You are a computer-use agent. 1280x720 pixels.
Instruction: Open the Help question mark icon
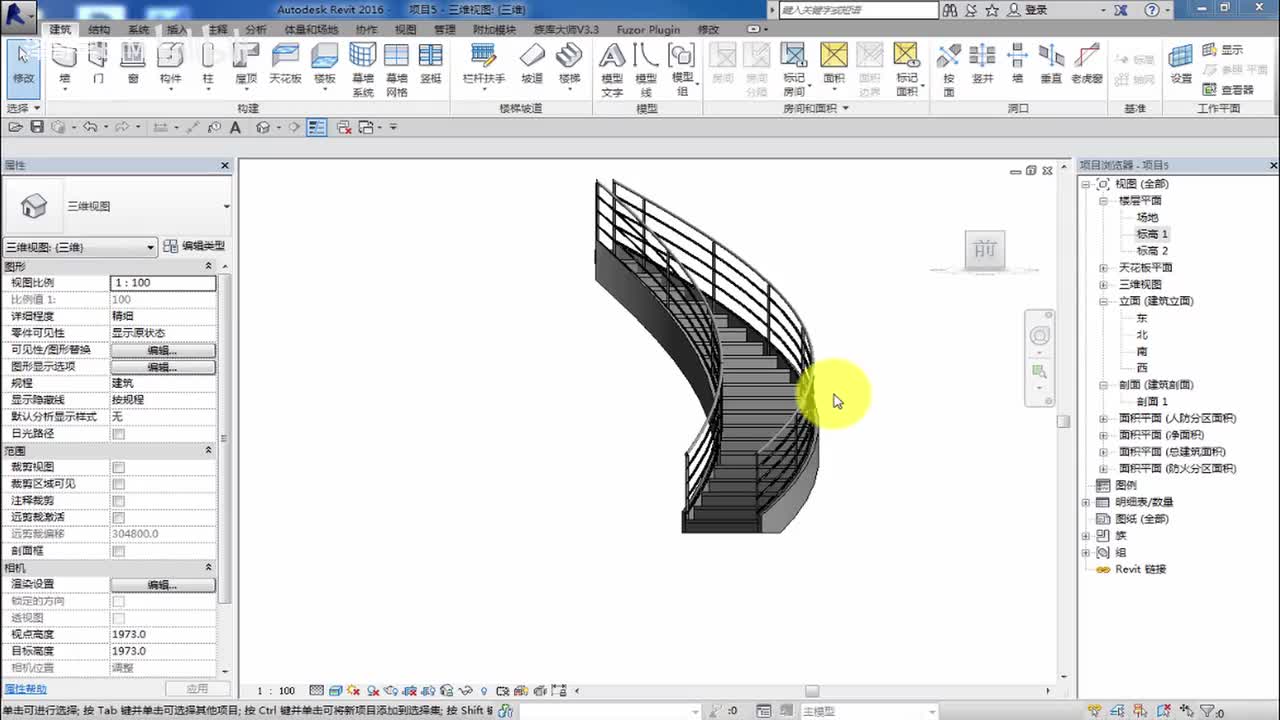pos(1152,10)
